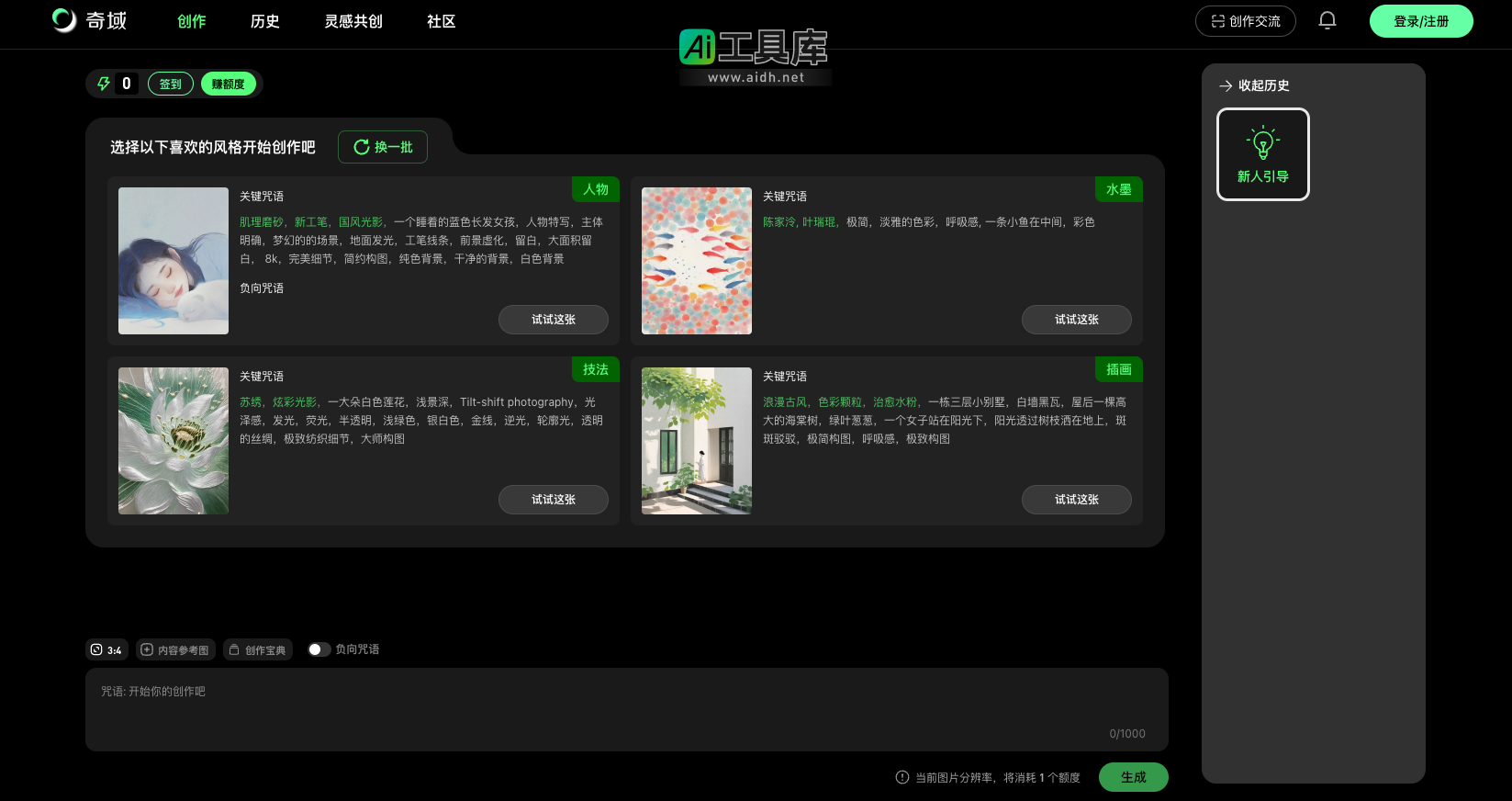Click the 陈家泠 style keyword

(x=779, y=222)
